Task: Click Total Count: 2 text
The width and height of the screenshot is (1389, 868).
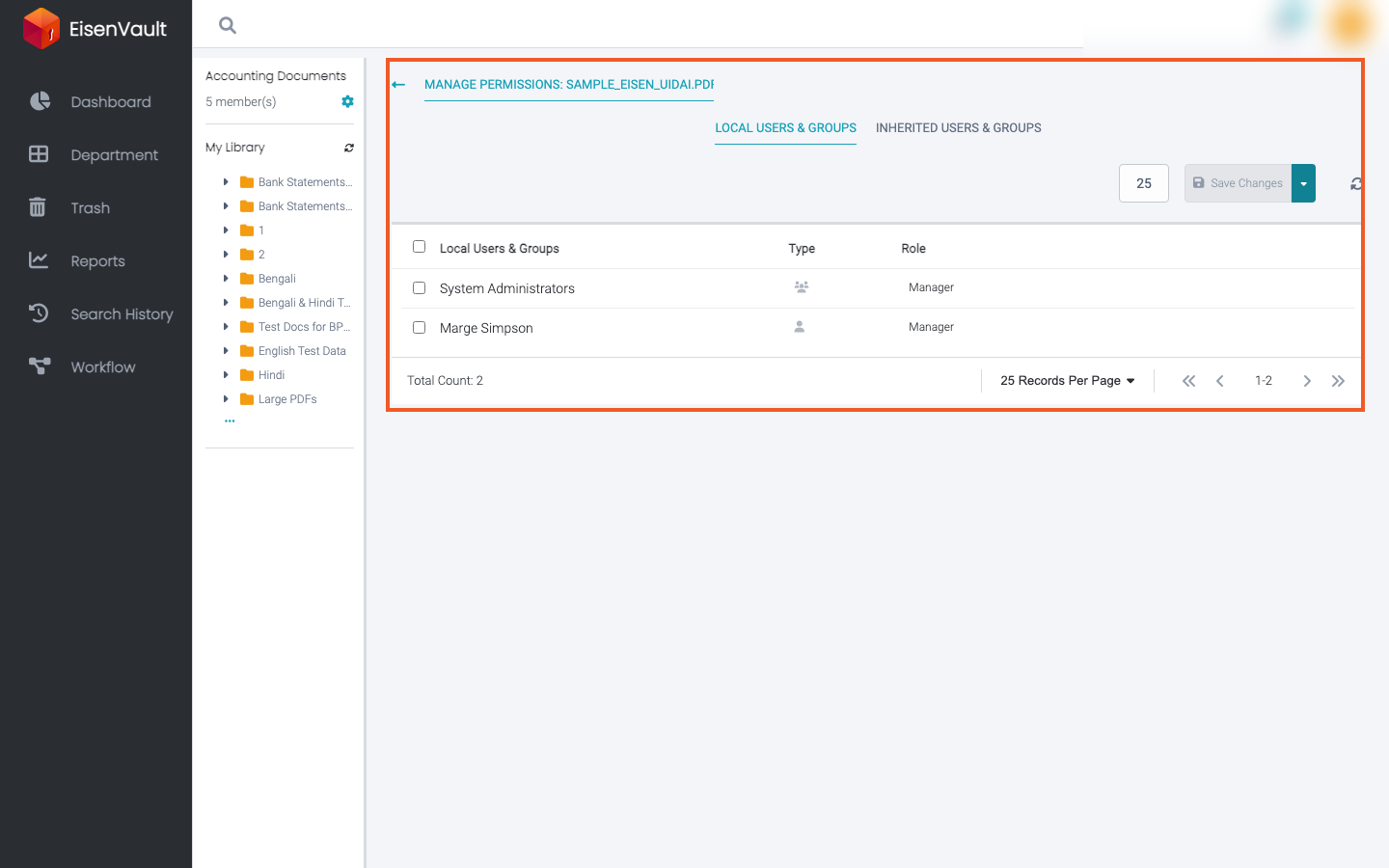Action: point(445,381)
